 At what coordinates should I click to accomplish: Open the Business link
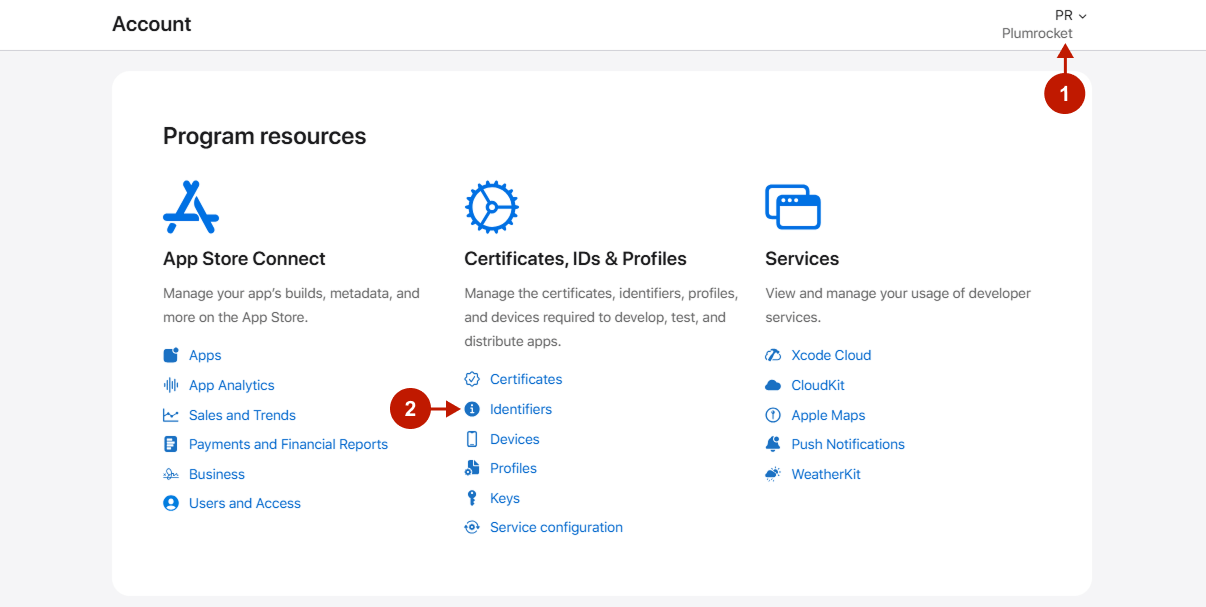(x=217, y=474)
